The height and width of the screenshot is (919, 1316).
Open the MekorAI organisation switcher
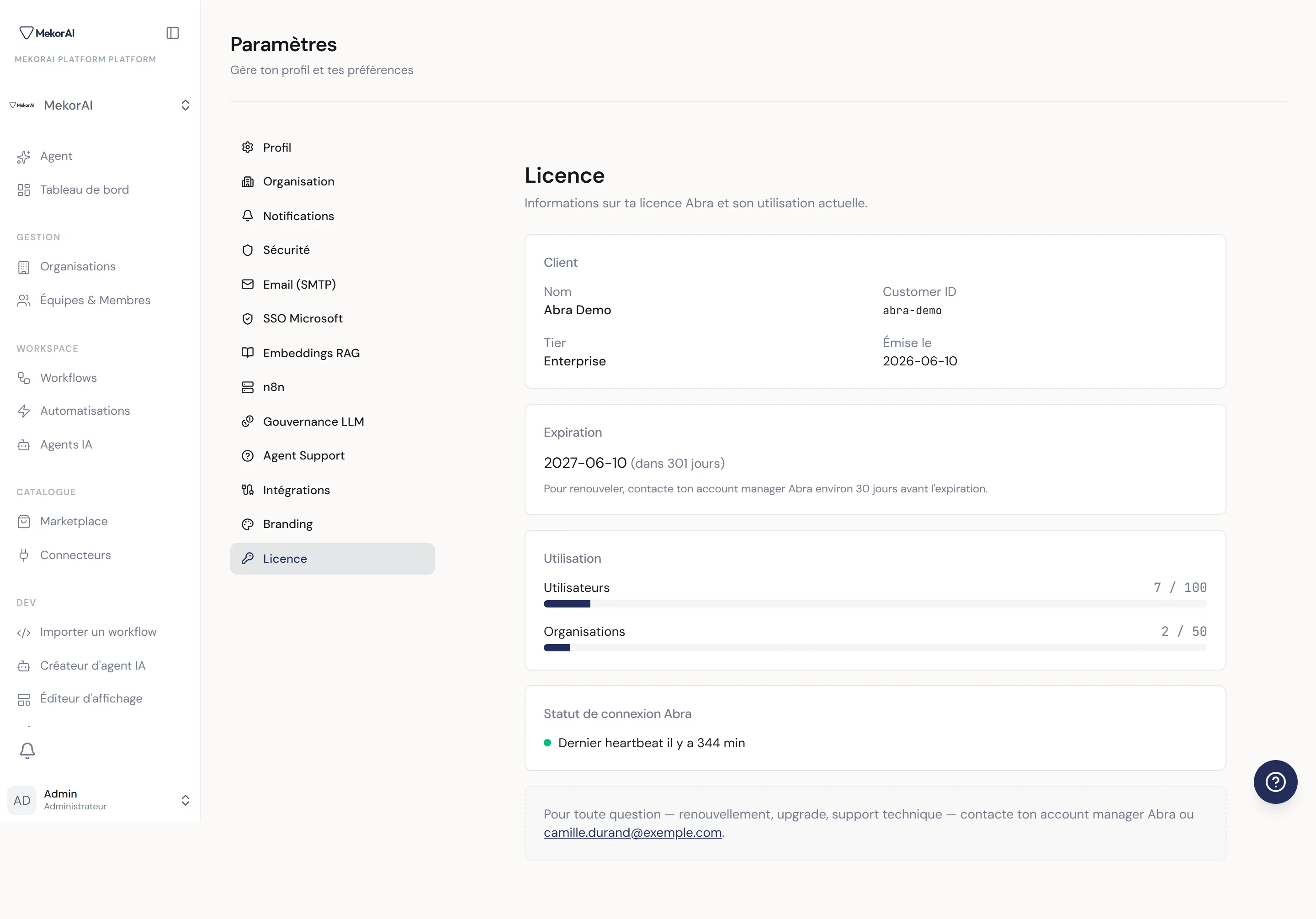click(x=101, y=105)
